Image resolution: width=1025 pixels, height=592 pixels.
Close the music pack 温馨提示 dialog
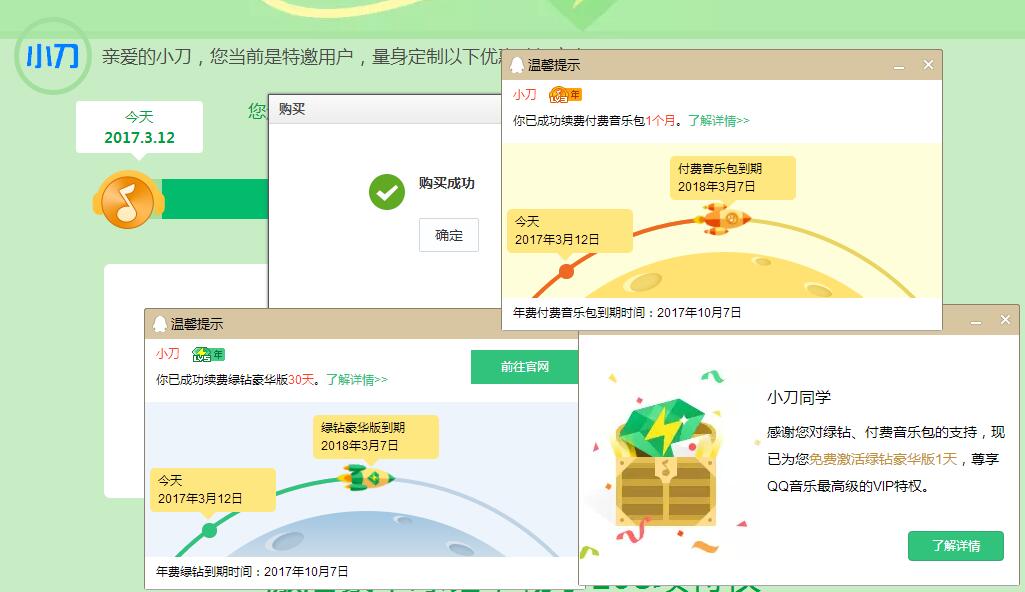pos(928,65)
